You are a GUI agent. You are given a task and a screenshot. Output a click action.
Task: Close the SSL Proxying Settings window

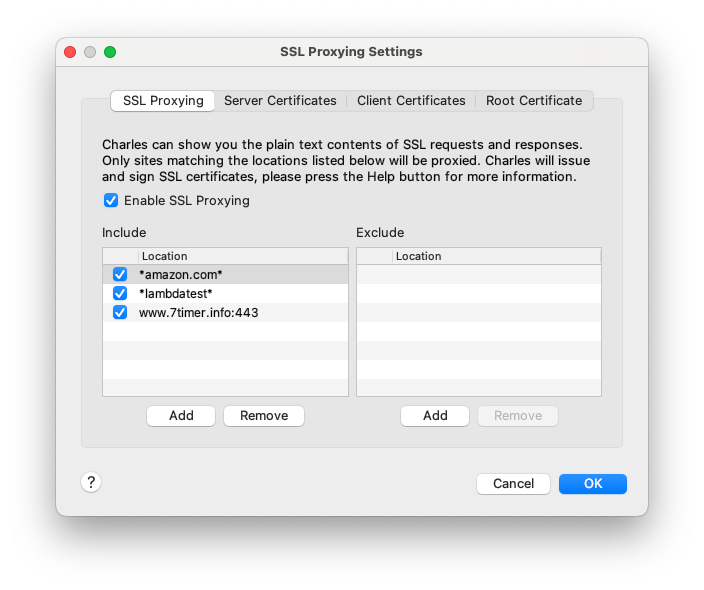[x=70, y=52]
